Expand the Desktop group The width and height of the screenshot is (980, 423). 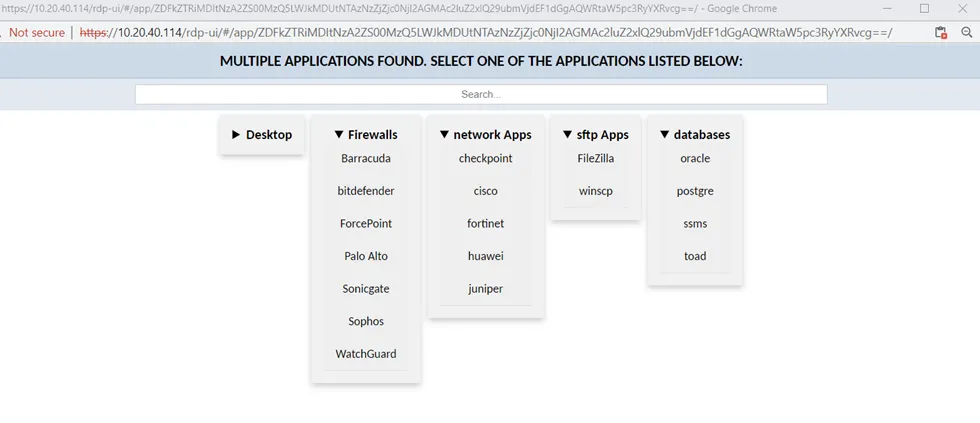pyautogui.click(x=262, y=134)
